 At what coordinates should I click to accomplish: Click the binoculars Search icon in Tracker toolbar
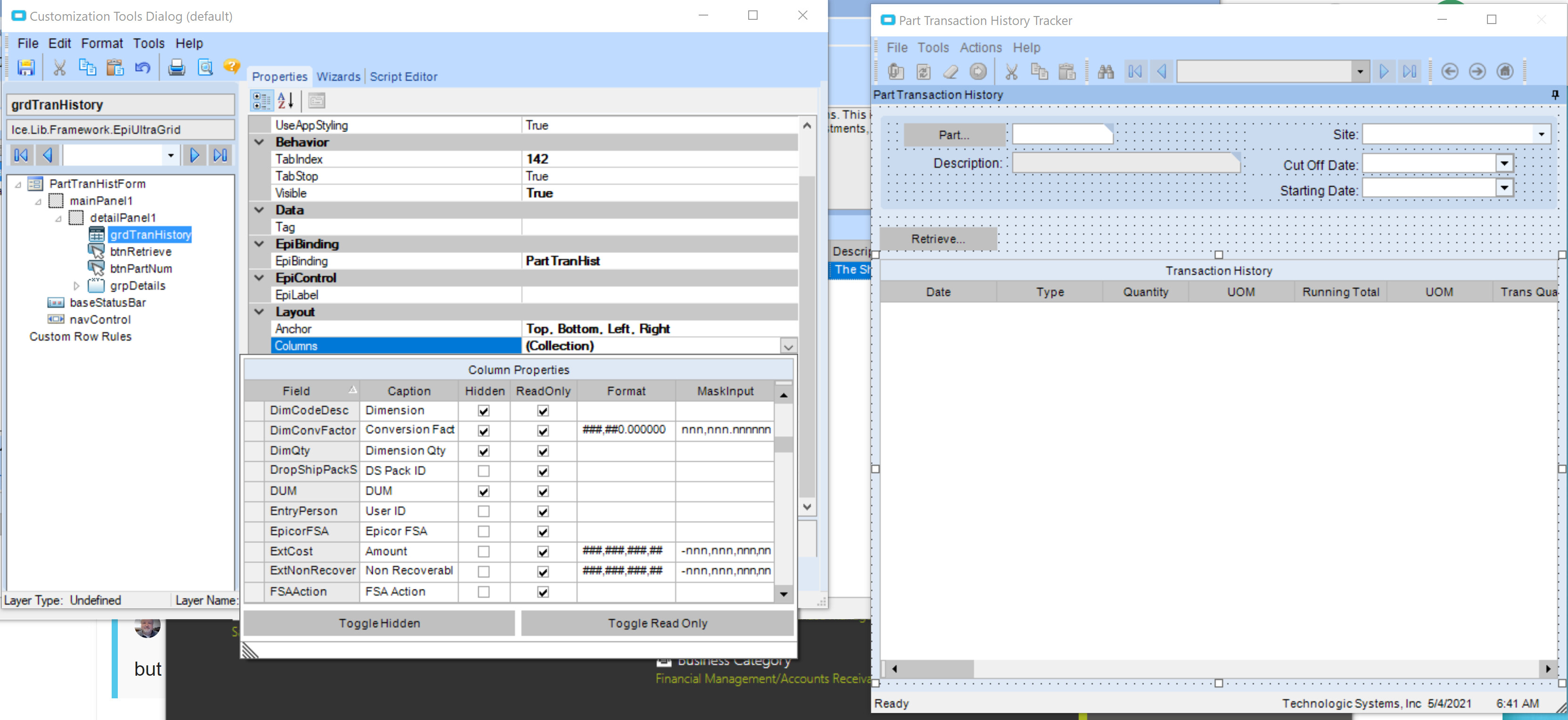point(1105,72)
